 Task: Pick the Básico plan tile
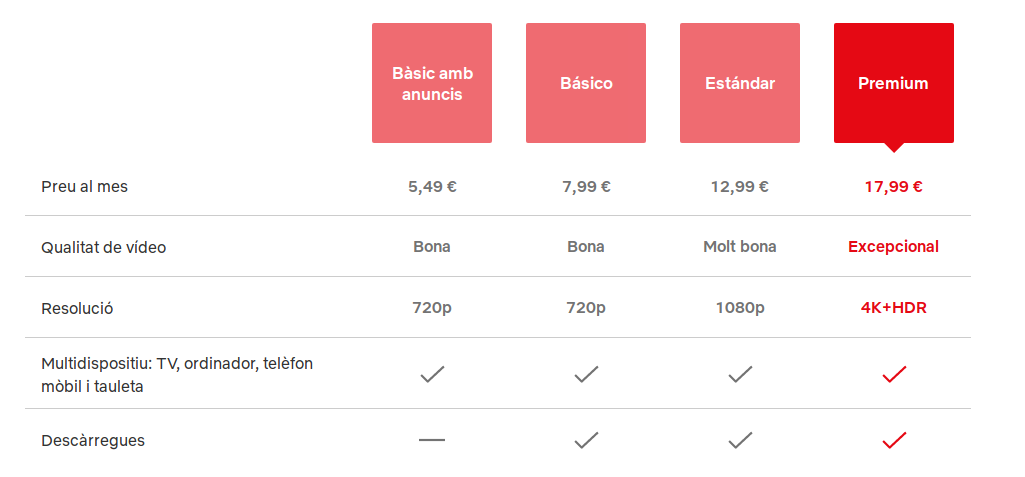(585, 83)
